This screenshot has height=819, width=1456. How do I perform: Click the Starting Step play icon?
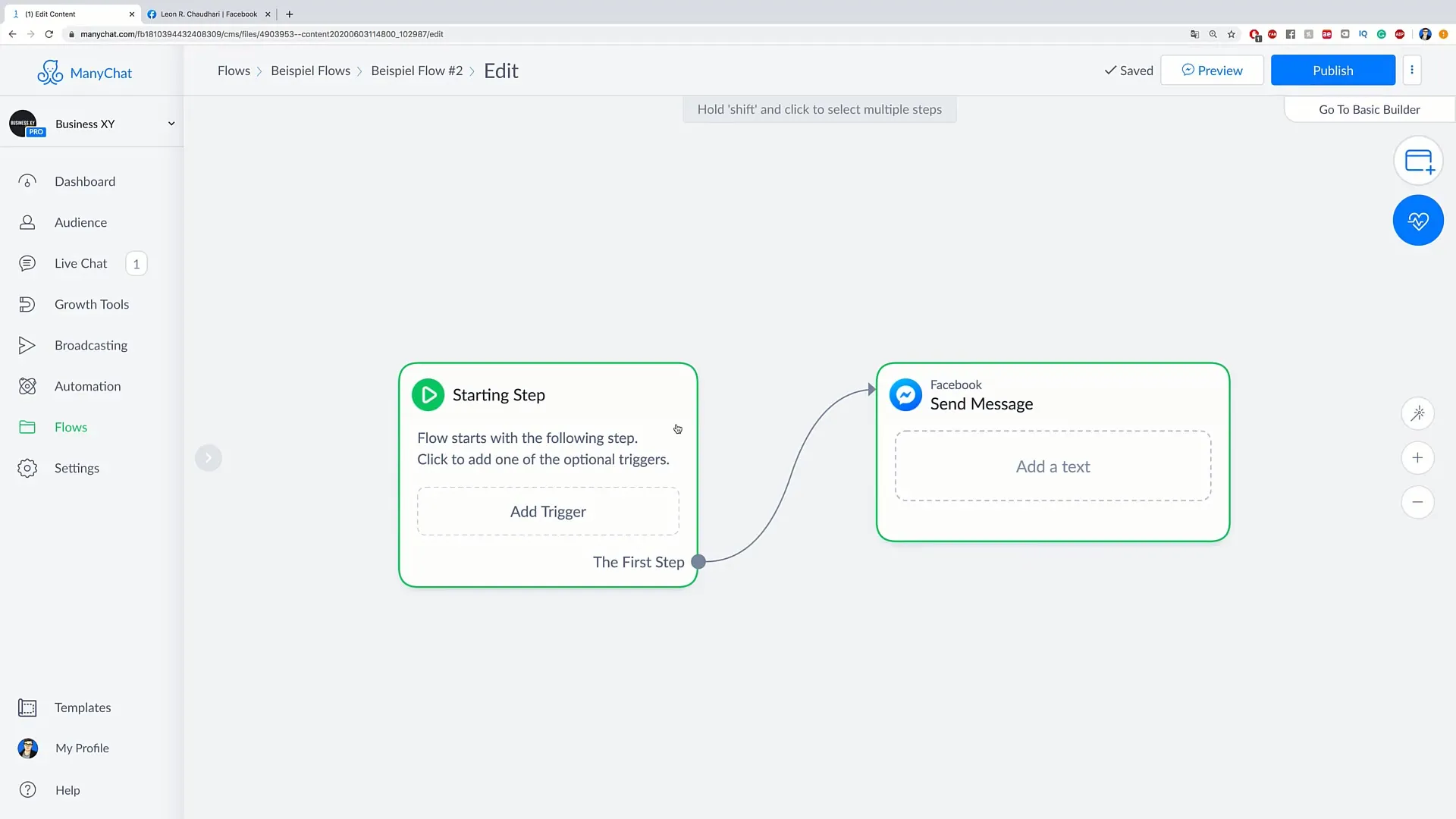pyautogui.click(x=428, y=393)
